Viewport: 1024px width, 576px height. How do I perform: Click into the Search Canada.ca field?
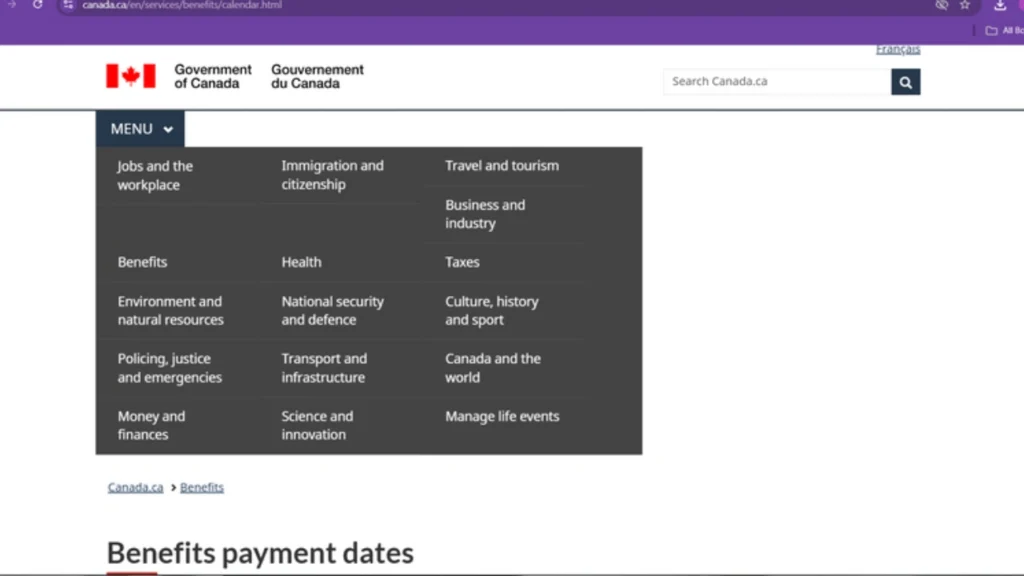click(777, 82)
